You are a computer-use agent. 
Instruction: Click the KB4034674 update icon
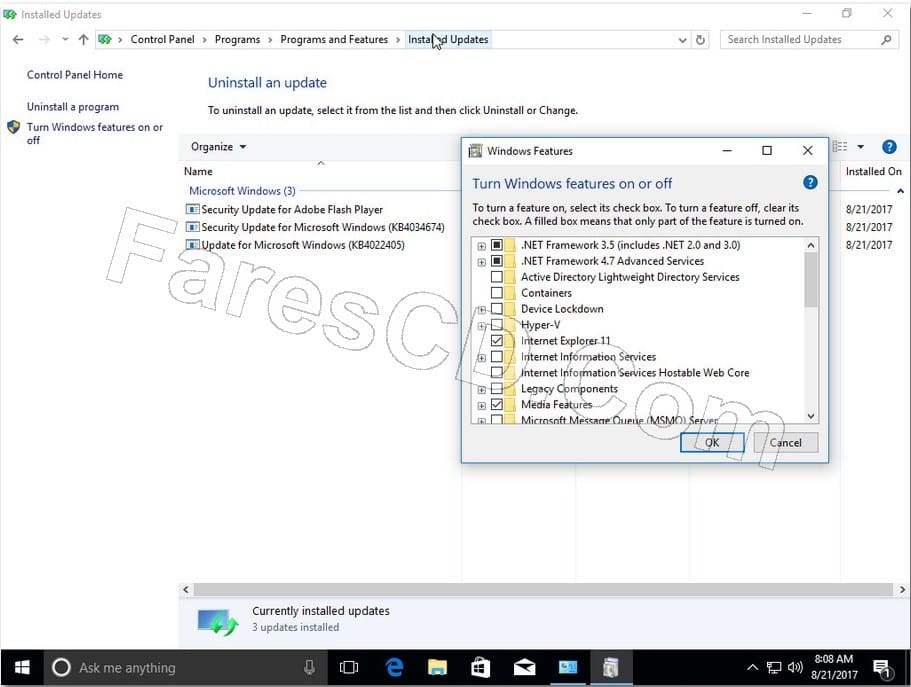192,227
